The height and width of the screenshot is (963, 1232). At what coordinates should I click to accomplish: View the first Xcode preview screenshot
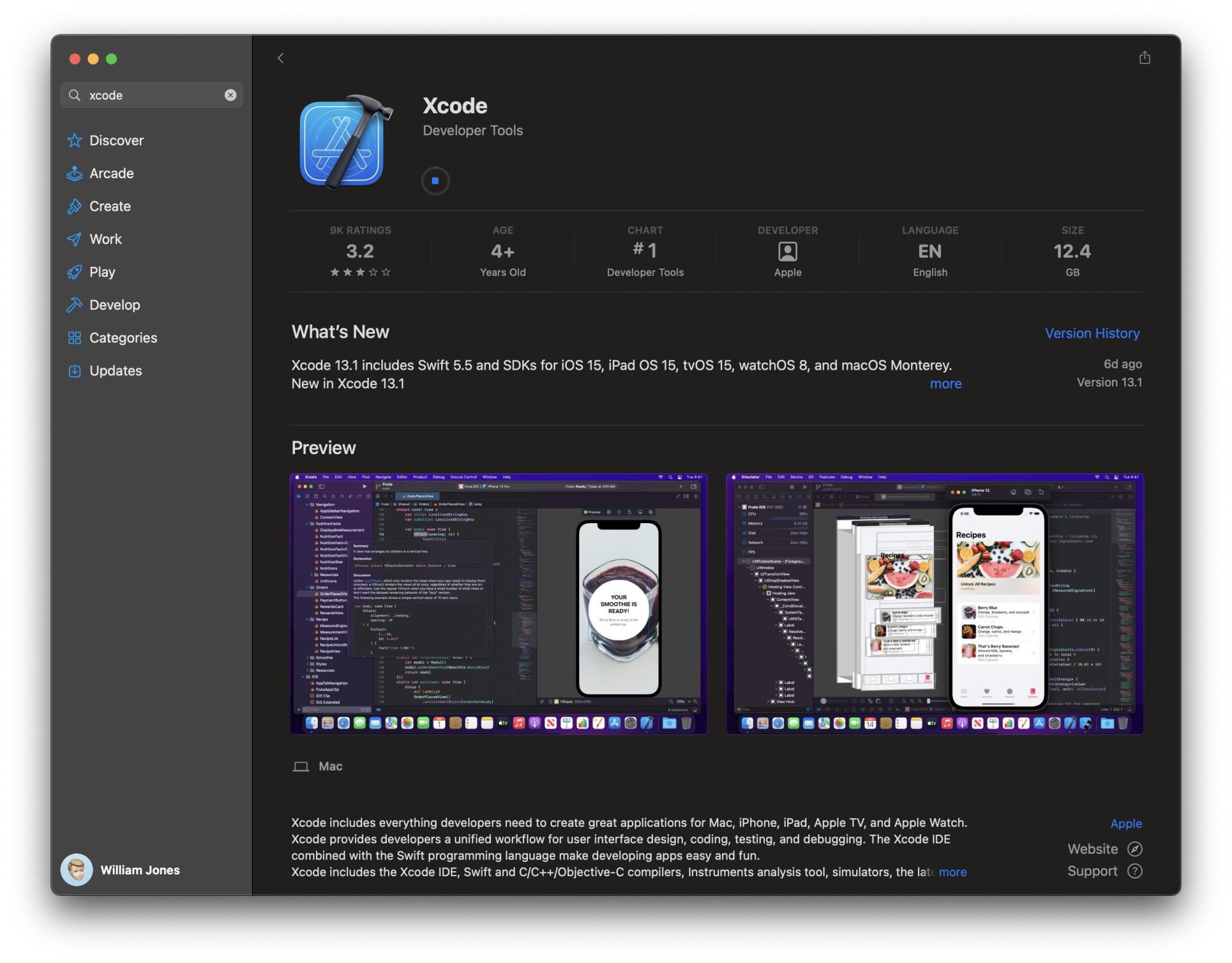pos(498,603)
